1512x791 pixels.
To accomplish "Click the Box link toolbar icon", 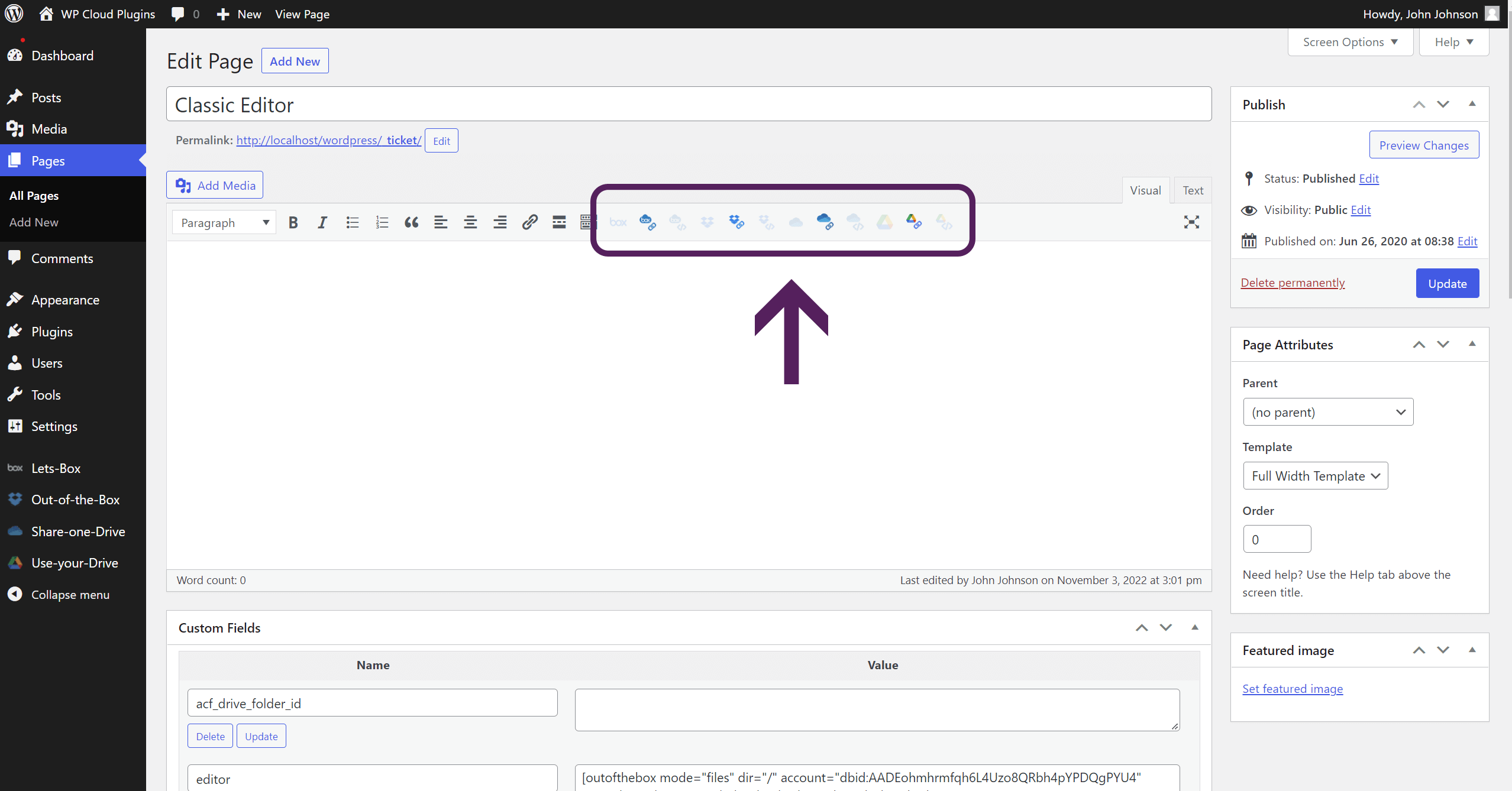I will [x=647, y=222].
